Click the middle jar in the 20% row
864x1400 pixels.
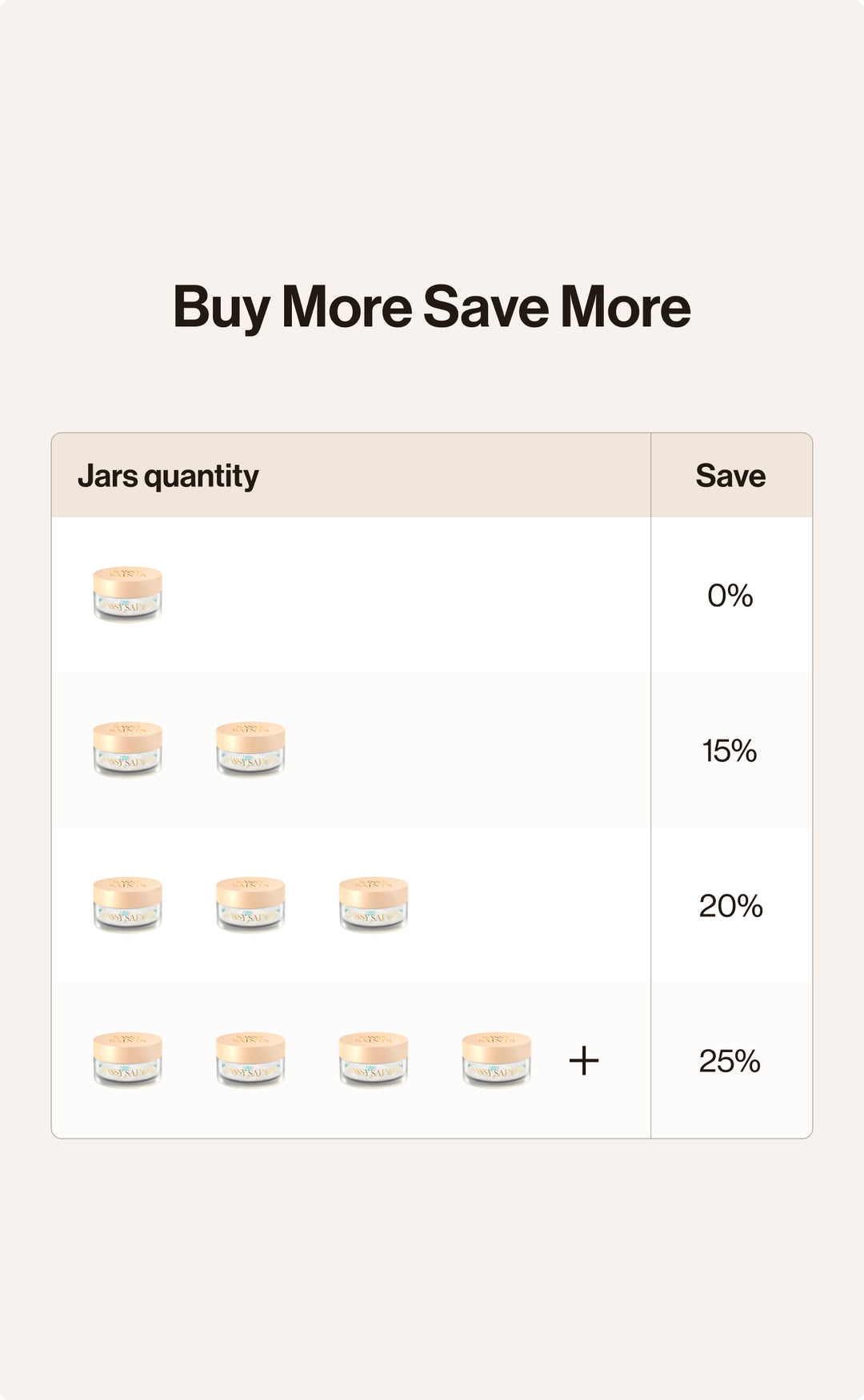coord(250,904)
